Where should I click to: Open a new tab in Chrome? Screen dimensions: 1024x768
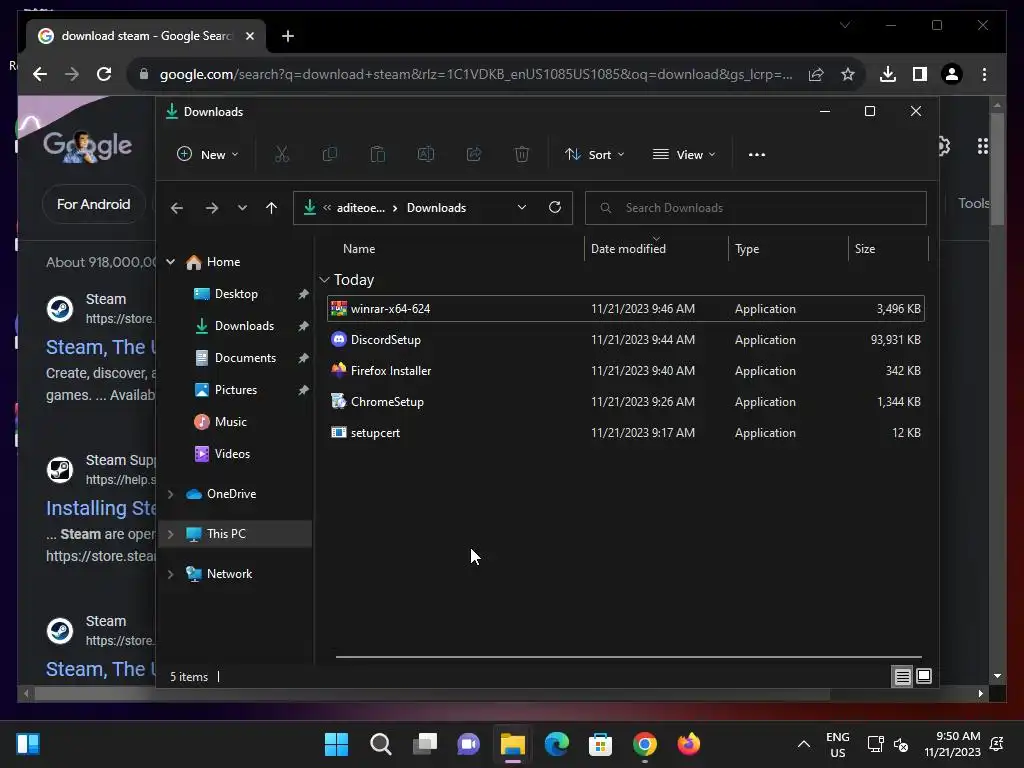(x=288, y=36)
